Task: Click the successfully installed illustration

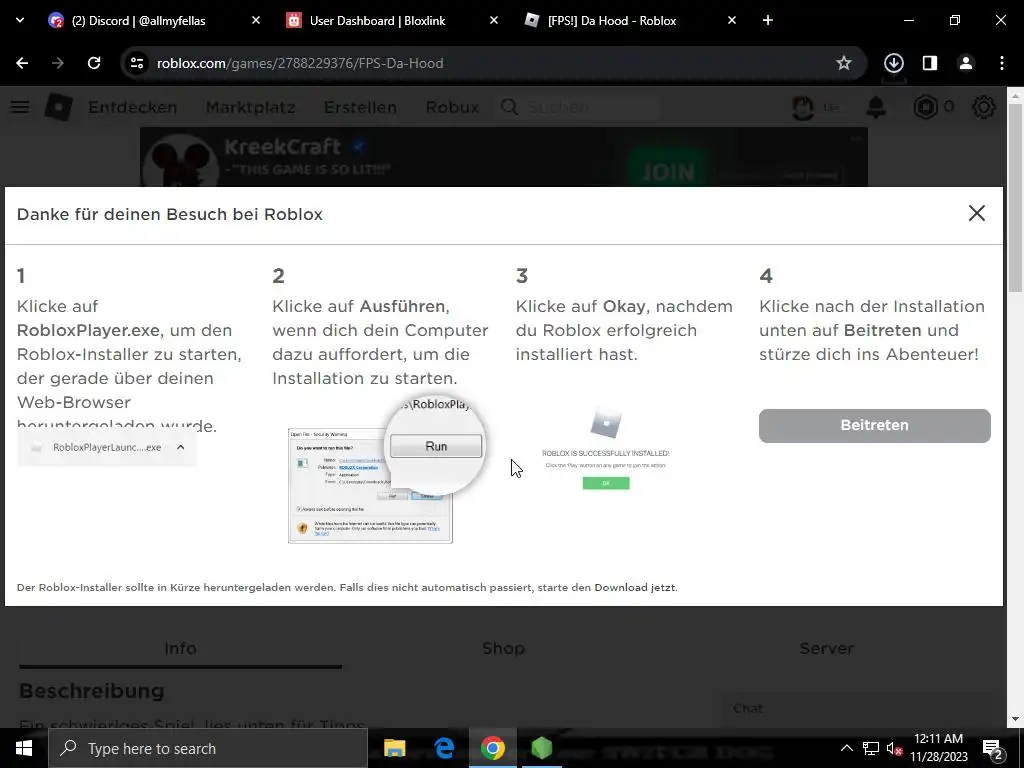Action: point(605,449)
